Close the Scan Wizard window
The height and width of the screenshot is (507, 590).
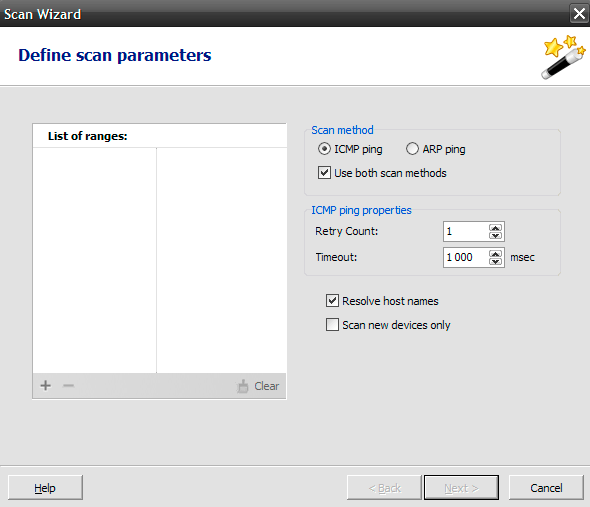click(579, 14)
